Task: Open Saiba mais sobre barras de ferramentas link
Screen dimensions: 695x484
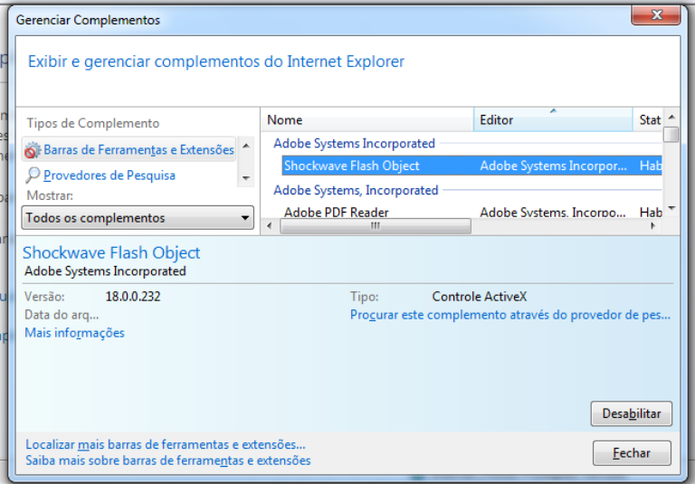Action: [x=168, y=461]
